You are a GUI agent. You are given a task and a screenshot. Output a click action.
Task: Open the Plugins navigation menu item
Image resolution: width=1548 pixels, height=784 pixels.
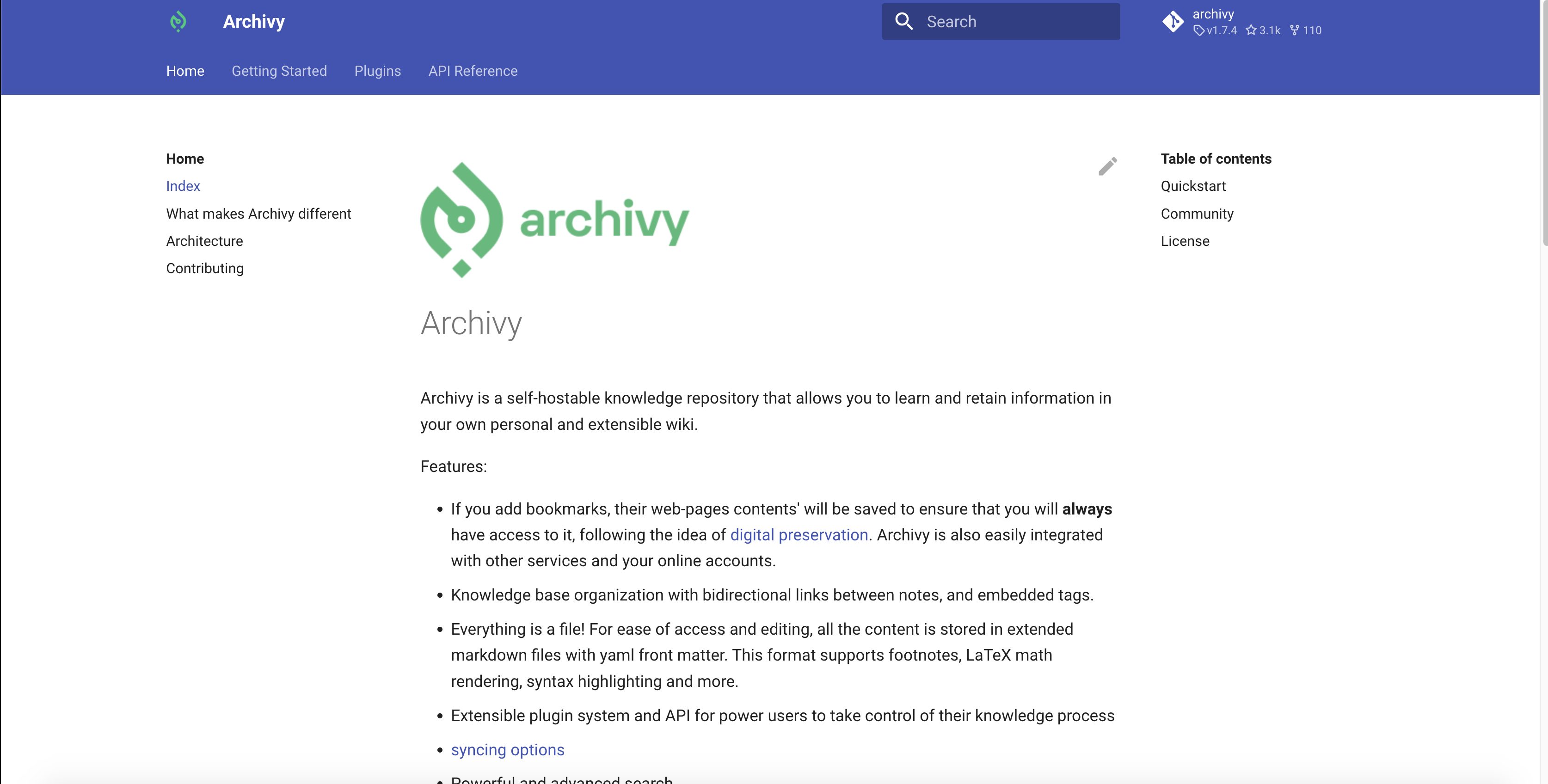click(x=378, y=71)
